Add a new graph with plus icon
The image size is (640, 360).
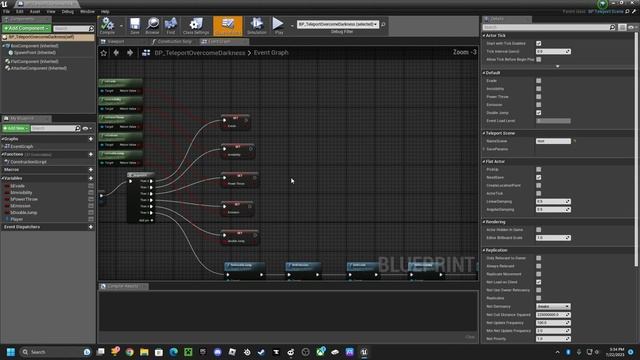tap(91, 139)
